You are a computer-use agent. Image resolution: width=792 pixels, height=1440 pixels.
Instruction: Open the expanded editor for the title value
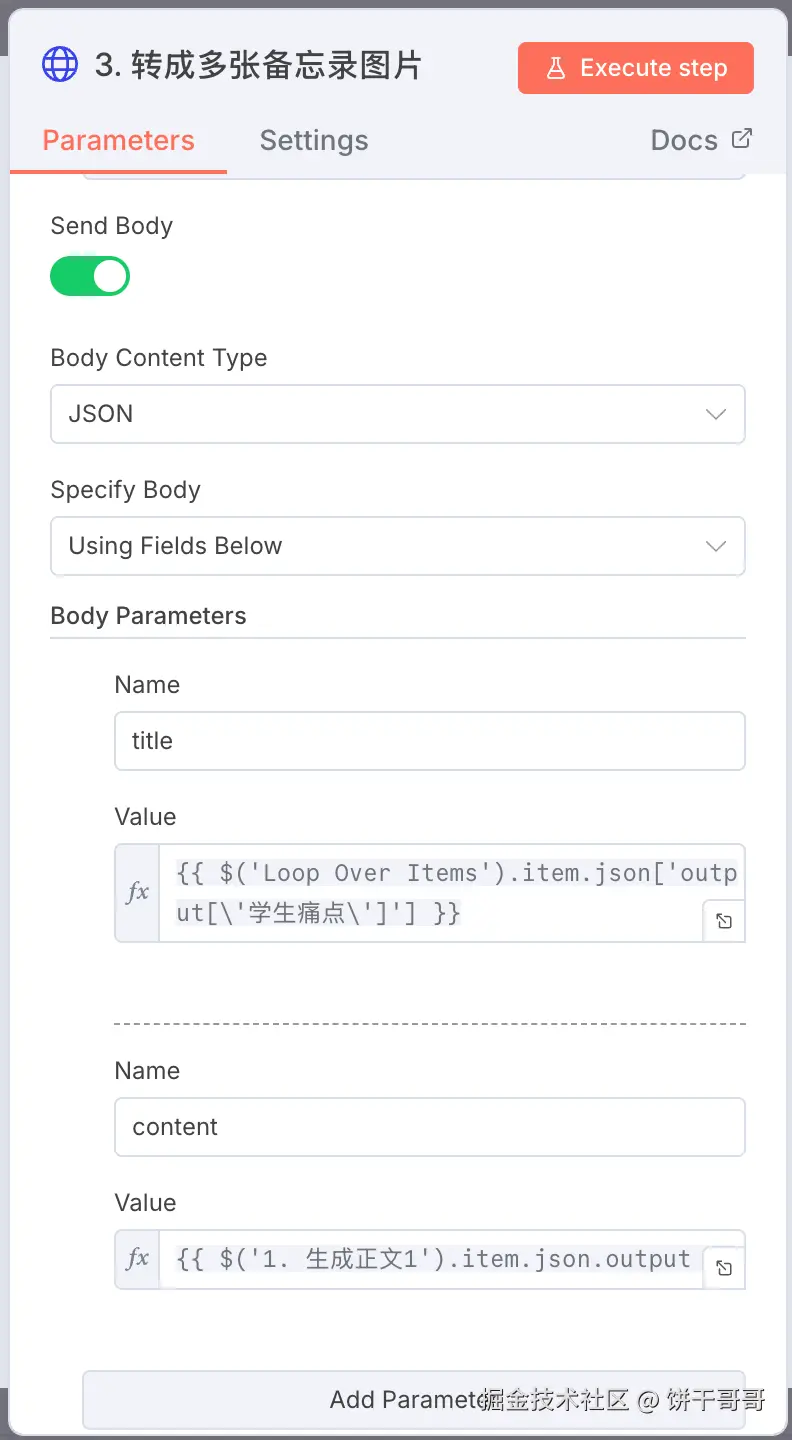coord(724,921)
